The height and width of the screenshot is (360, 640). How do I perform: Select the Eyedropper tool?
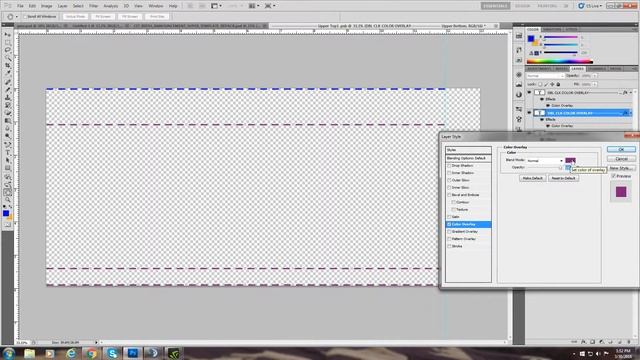8,73
